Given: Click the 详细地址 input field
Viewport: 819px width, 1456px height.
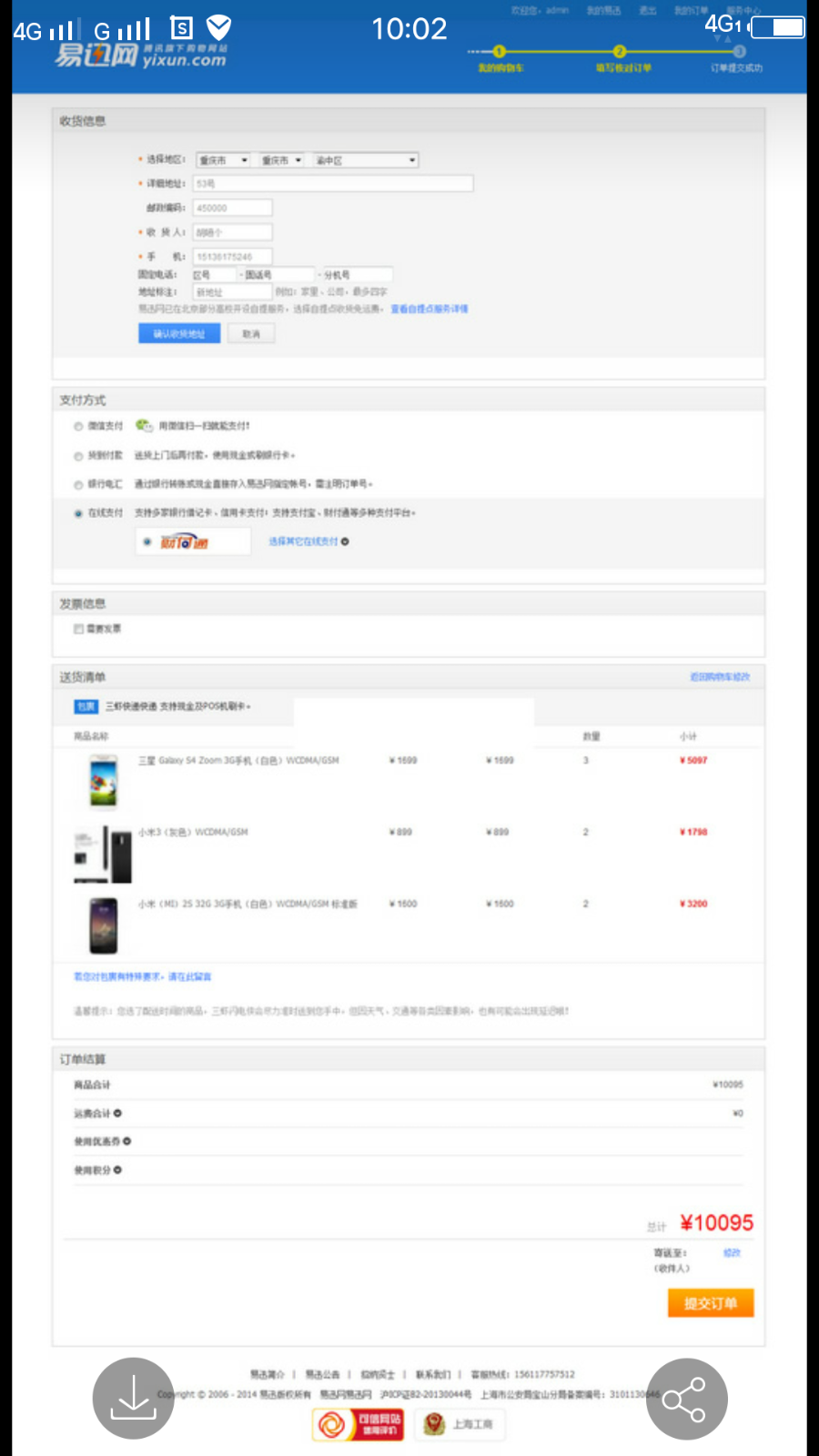Looking at the screenshot, I should [x=333, y=184].
